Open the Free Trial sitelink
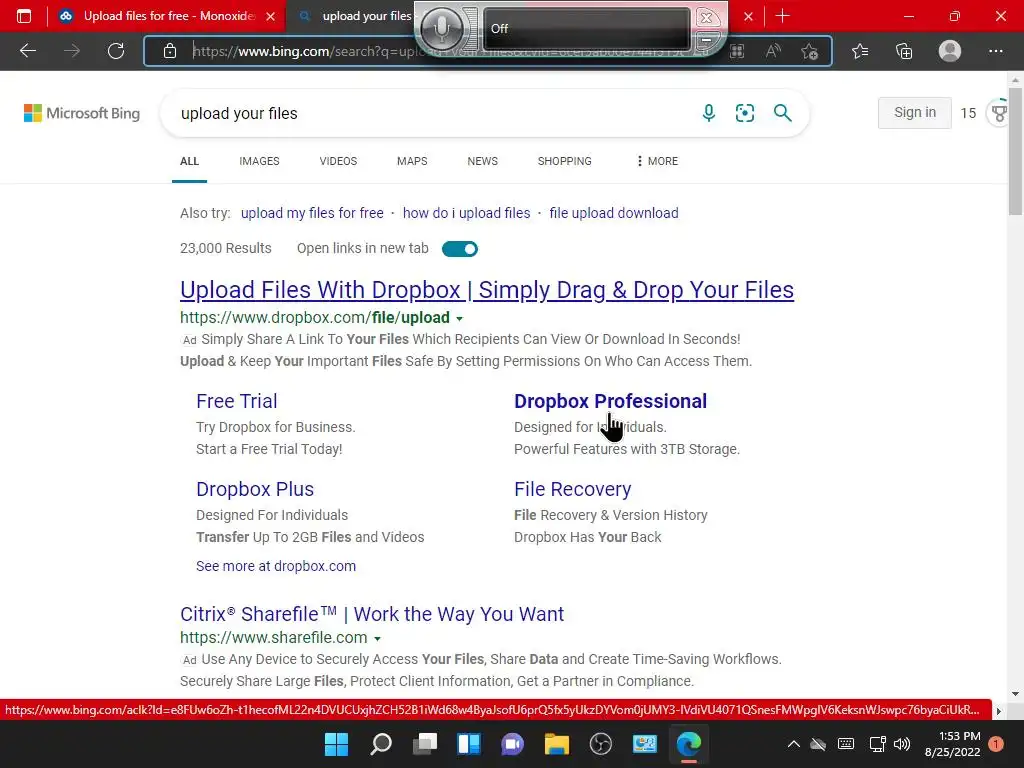The width and height of the screenshot is (1024, 768). [x=236, y=401]
